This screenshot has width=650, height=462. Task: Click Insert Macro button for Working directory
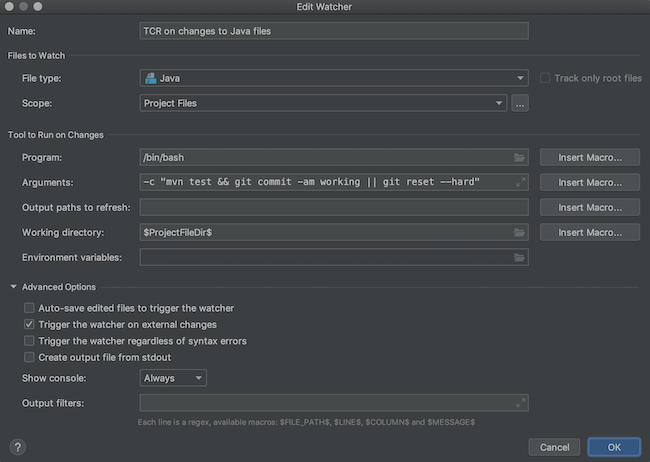[590, 232]
